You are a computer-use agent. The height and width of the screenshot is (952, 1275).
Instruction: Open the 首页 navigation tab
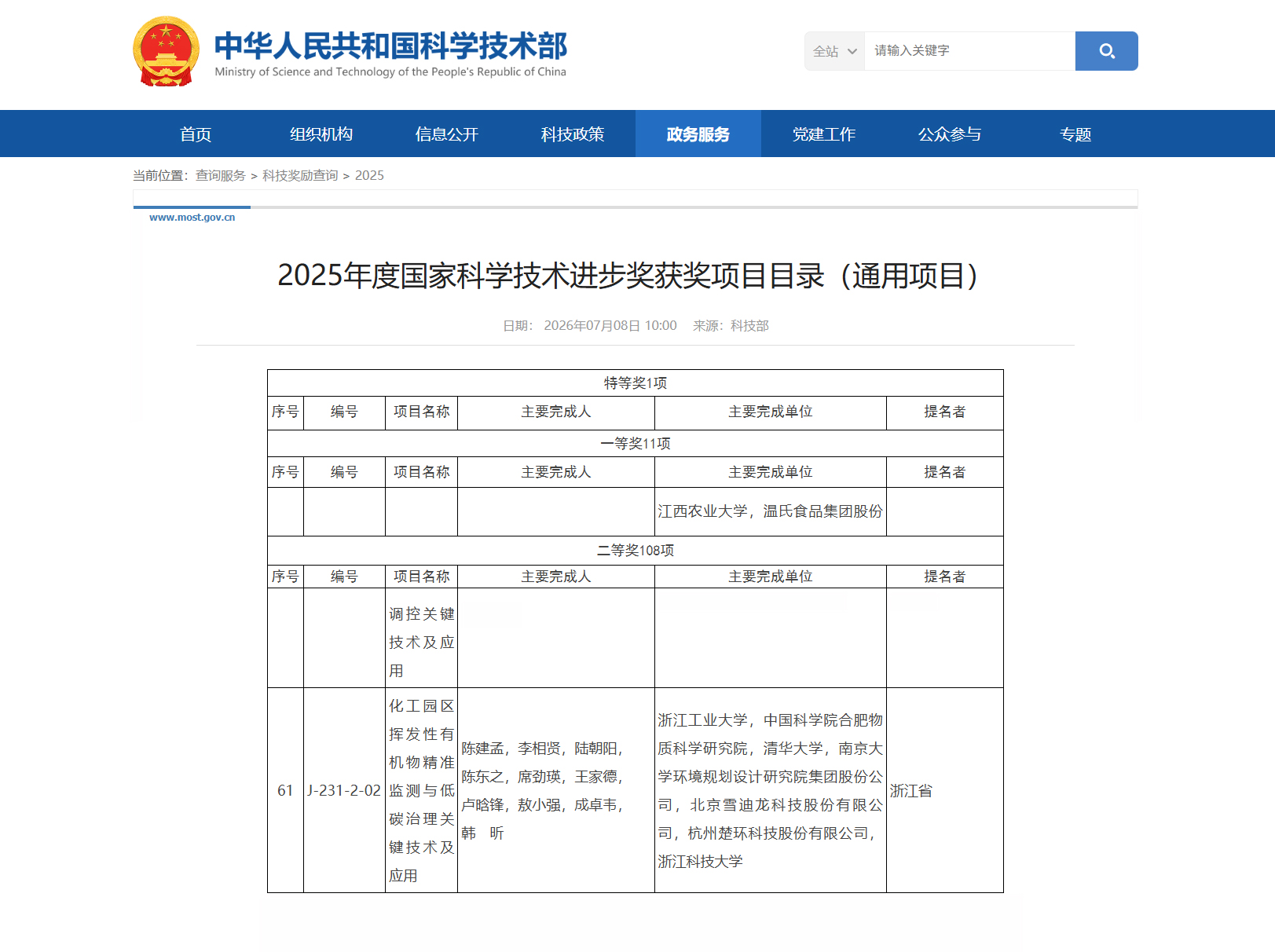pos(196,134)
